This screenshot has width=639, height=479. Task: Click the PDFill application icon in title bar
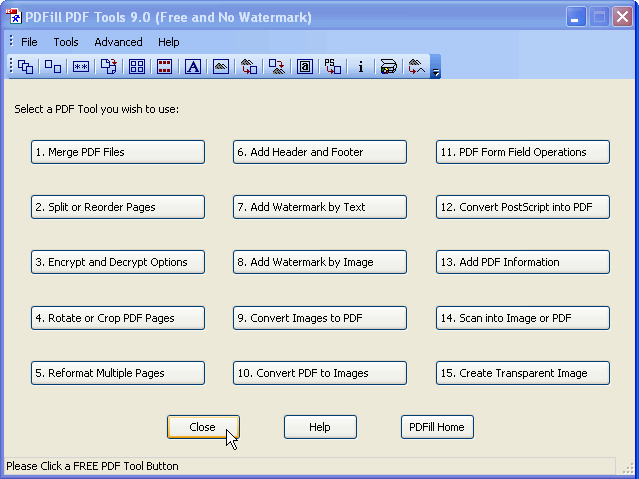[x=13, y=17]
